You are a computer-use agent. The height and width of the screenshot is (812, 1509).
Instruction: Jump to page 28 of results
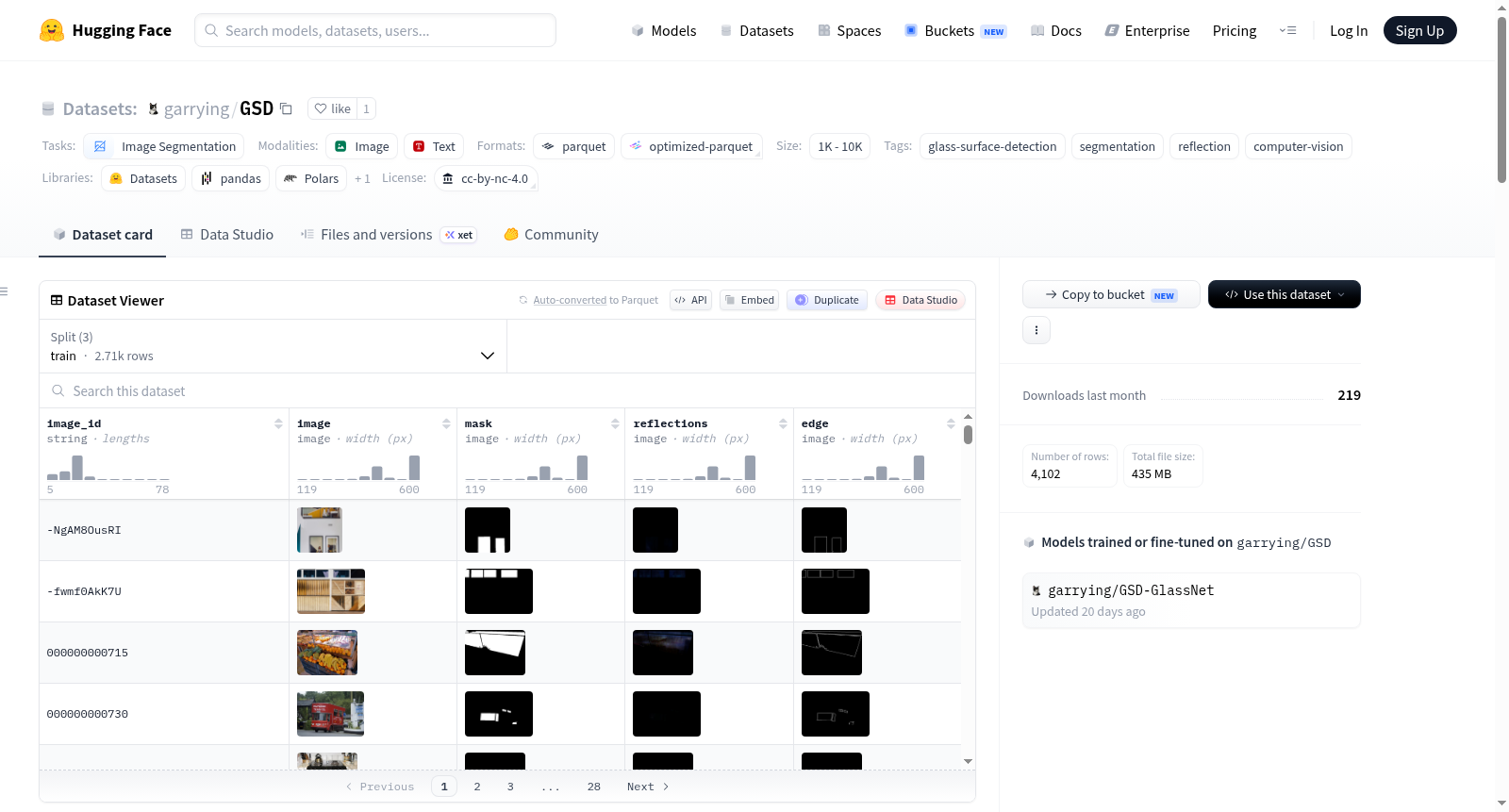pos(594,787)
